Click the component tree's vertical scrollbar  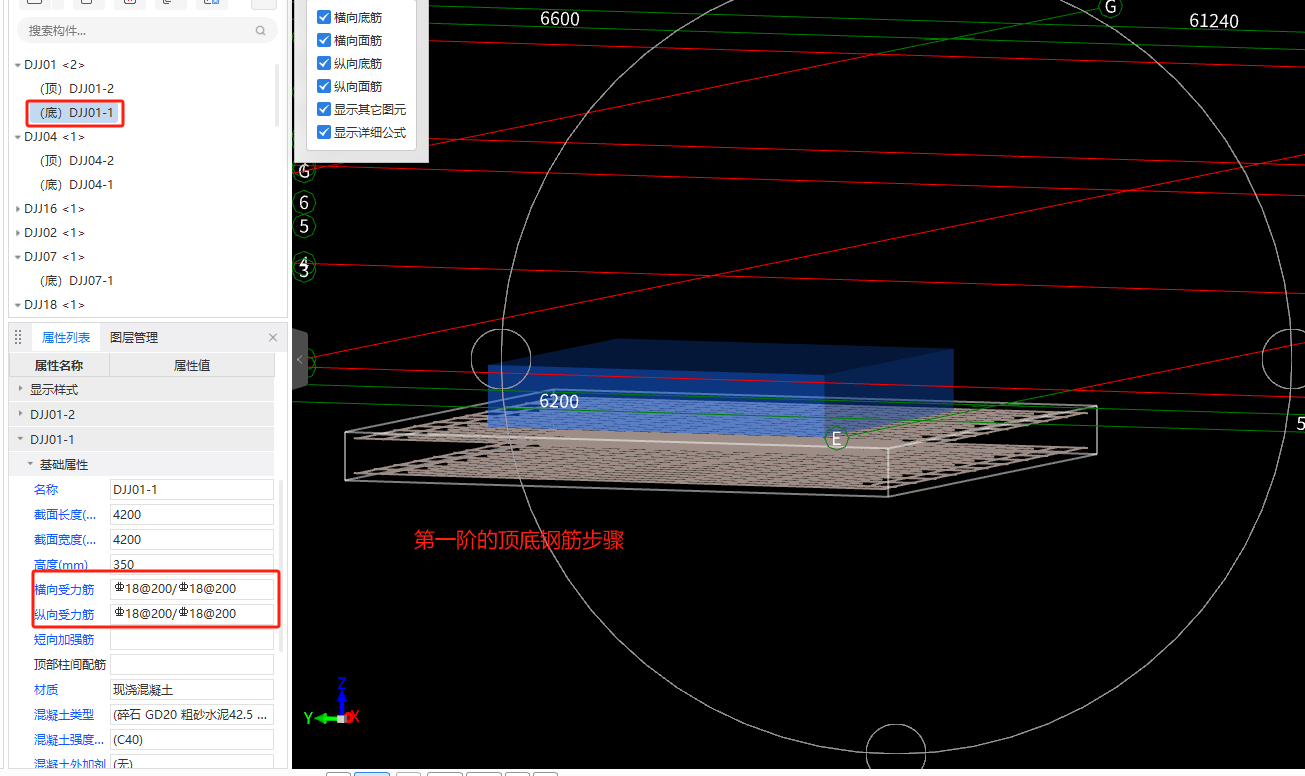(277, 95)
